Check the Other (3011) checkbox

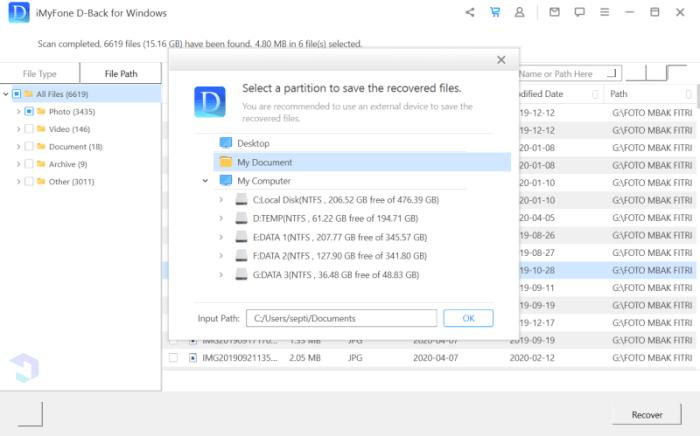coord(29,181)
